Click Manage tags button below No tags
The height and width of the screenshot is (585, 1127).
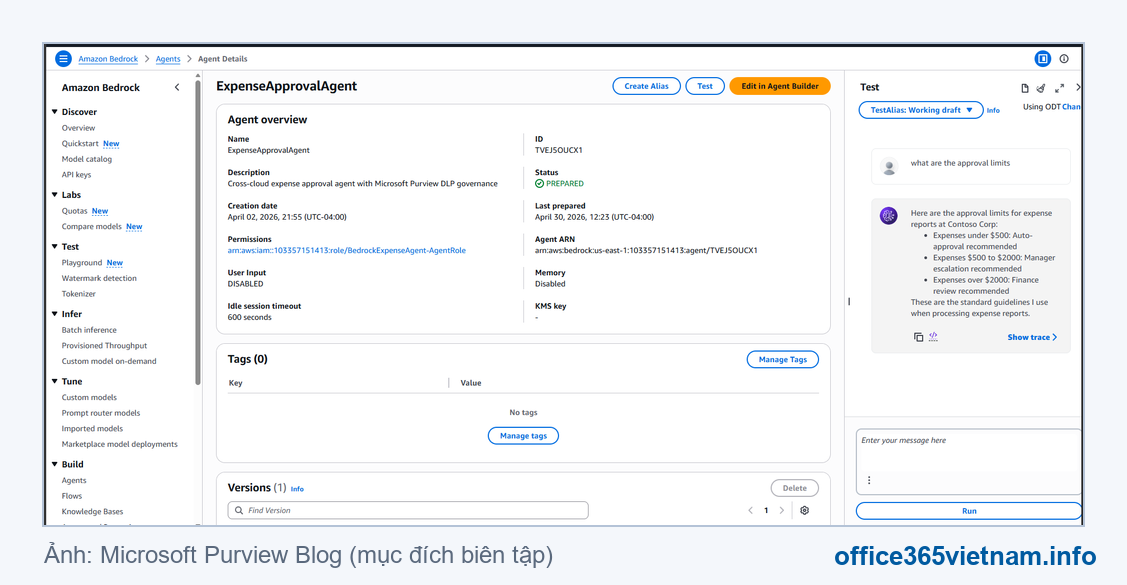point(523,436)
